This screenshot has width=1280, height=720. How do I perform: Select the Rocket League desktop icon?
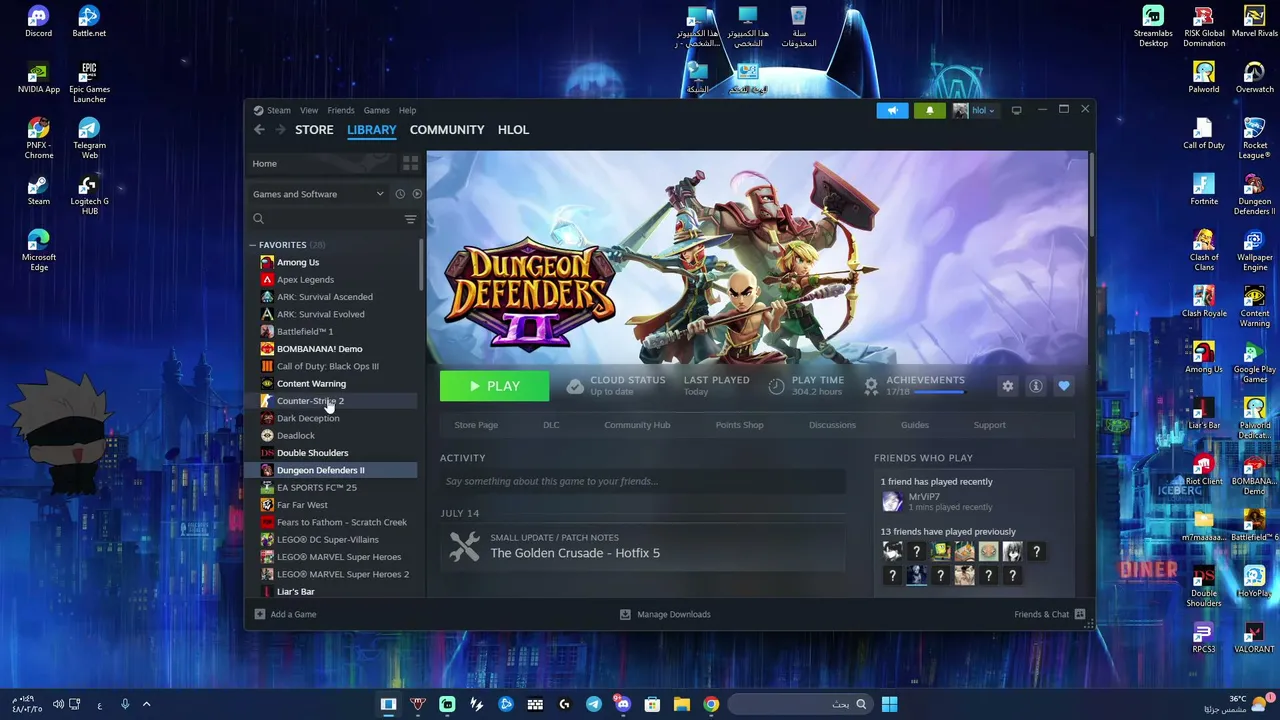(x=1254, y=138)
